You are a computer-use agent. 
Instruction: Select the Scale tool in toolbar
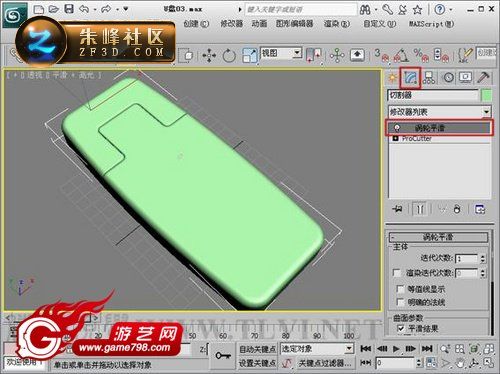point(250,55)
